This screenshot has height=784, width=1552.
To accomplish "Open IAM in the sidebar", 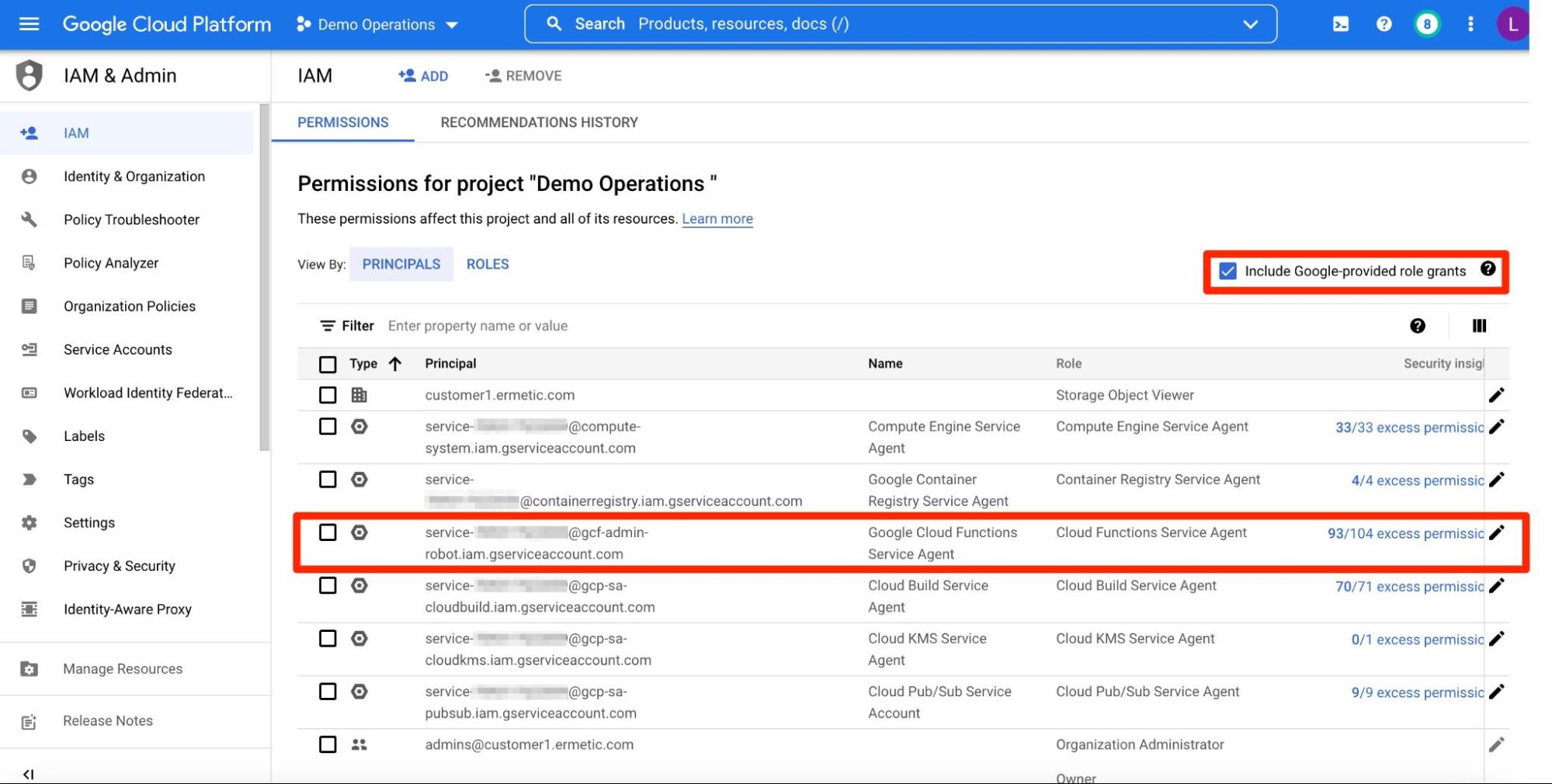I will (127, 133).
